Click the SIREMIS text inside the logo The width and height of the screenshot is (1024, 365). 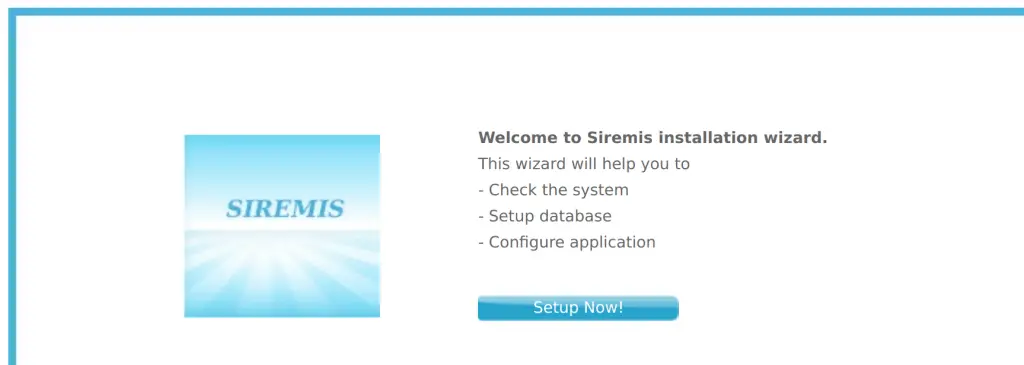tap(285, 209)
